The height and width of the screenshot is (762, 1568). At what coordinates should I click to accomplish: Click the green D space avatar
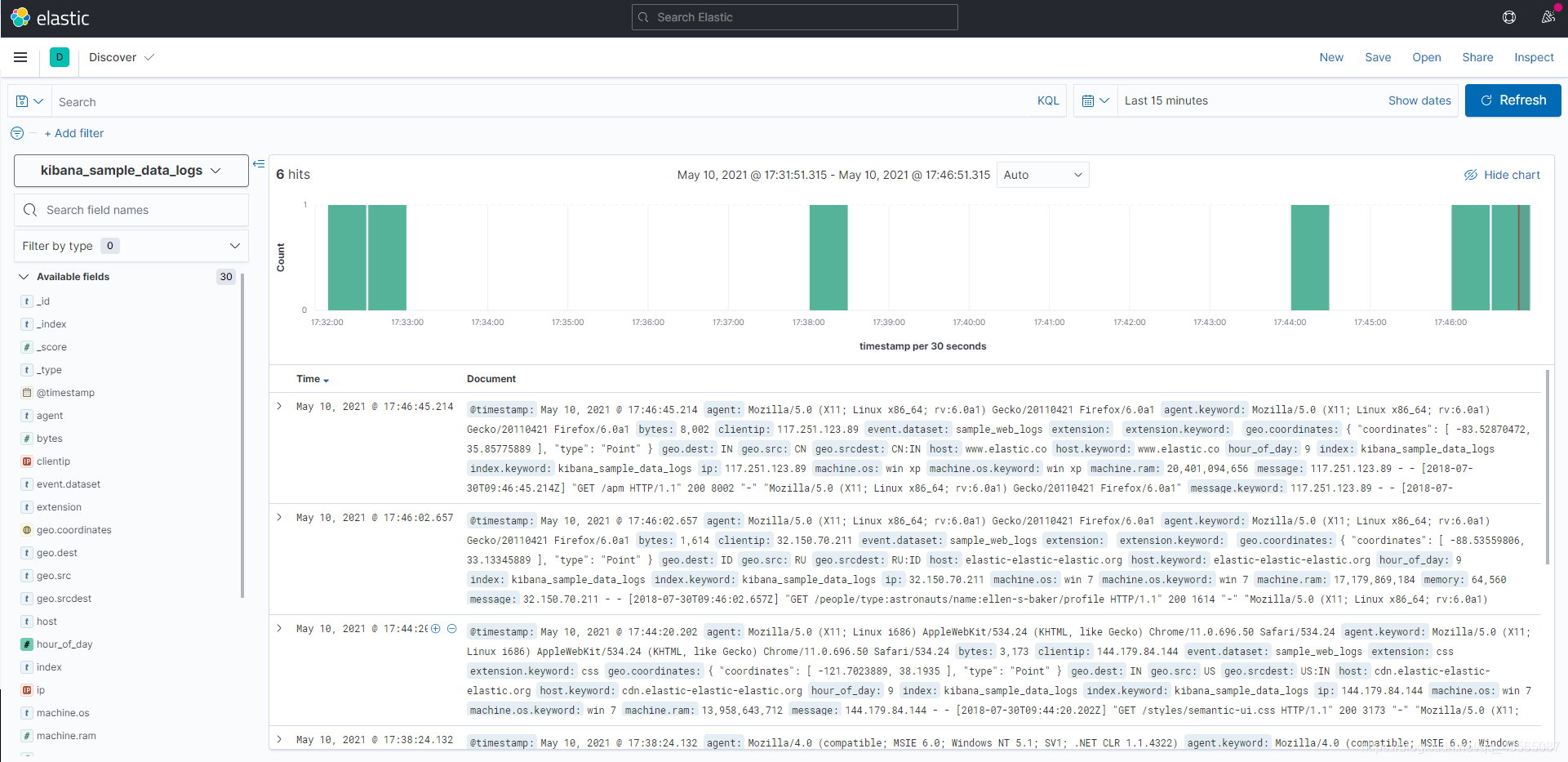click(x=60, y=57)
